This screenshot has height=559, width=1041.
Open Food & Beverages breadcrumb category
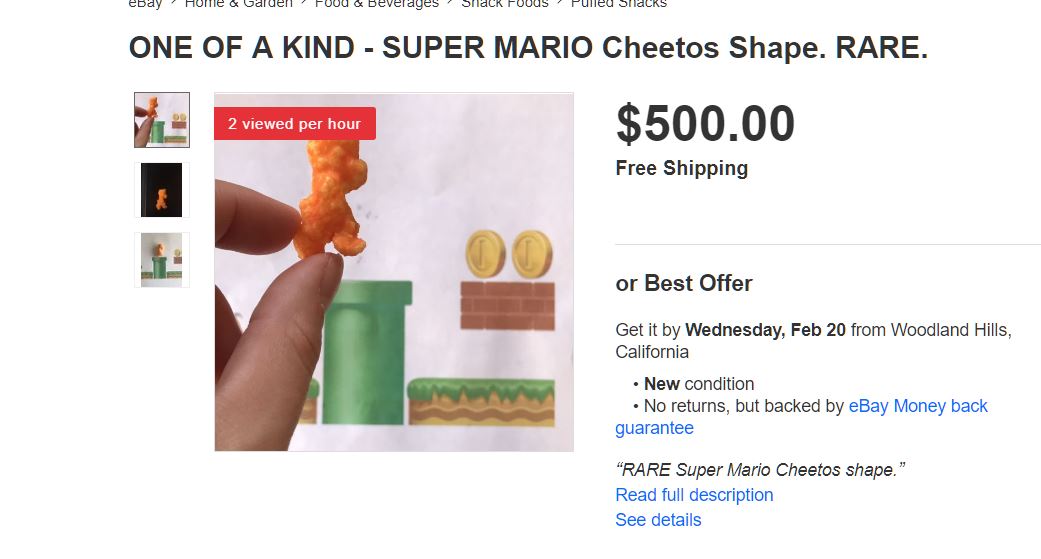pos(377,4)
